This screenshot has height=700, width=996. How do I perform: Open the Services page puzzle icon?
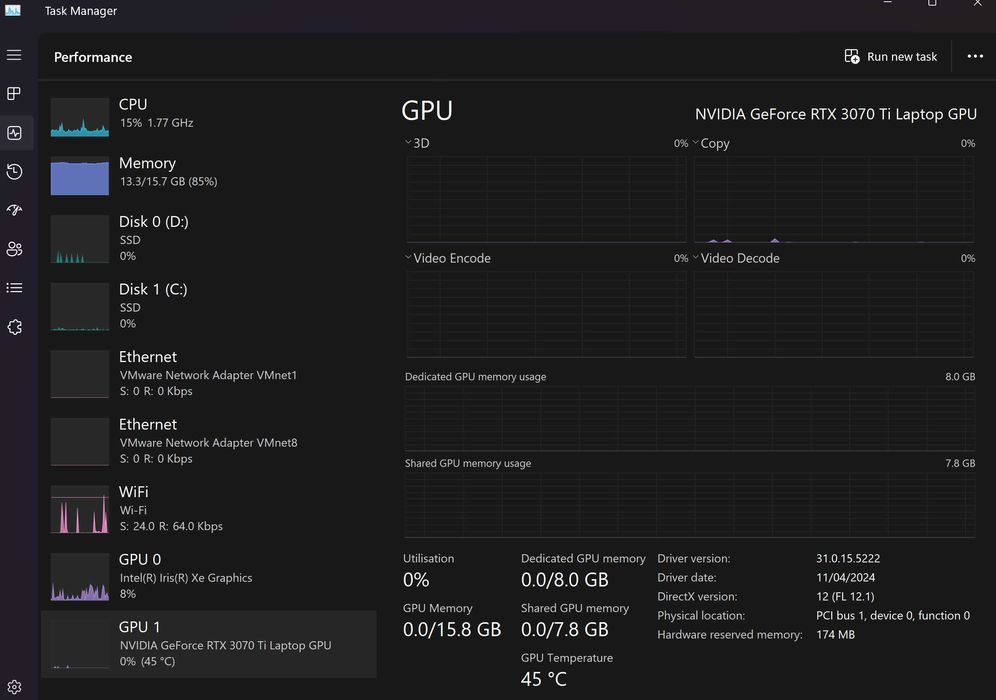[x=14, y=327]
